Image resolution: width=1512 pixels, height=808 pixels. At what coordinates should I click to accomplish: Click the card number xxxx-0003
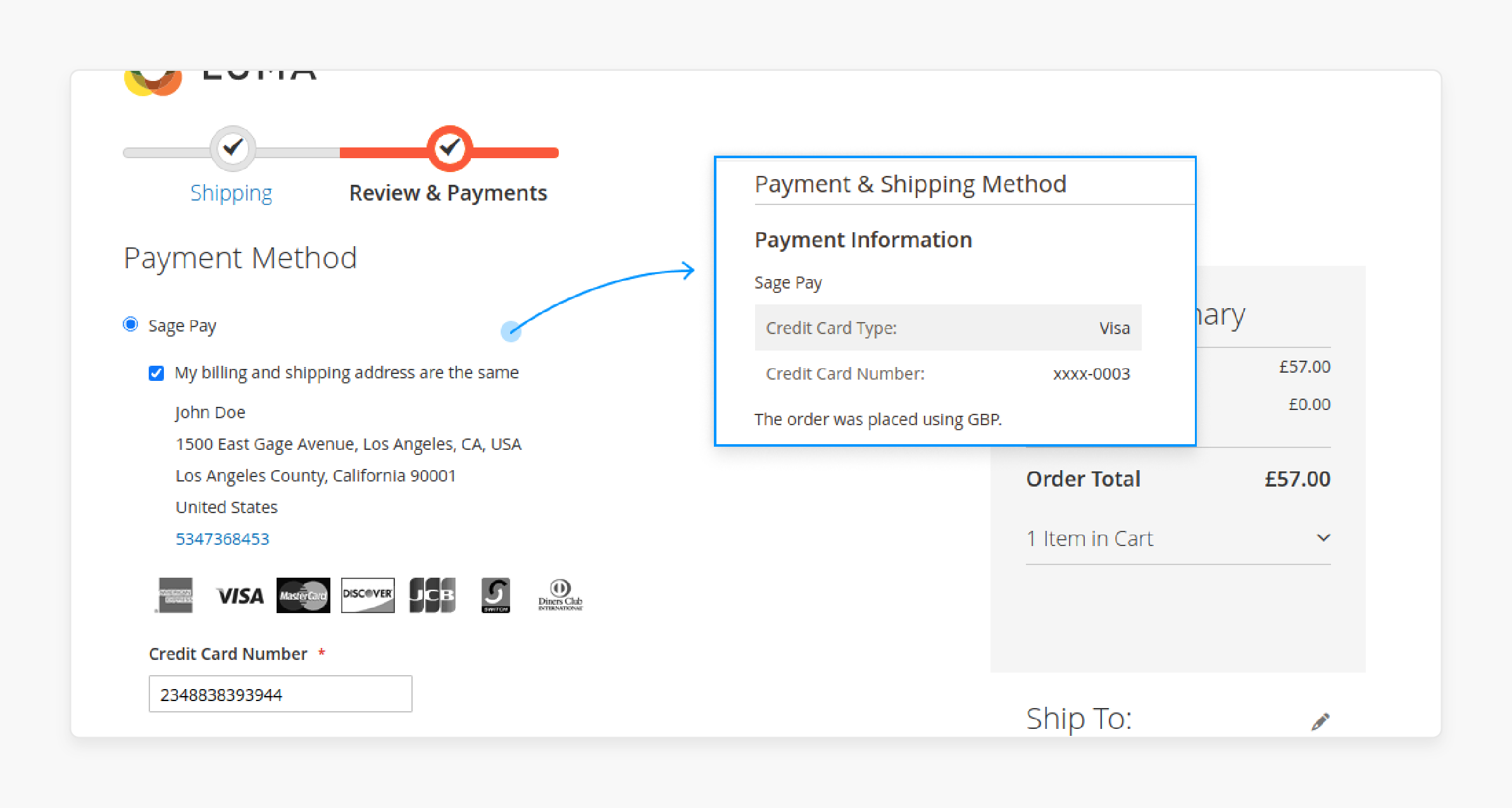coord(1092,374)
